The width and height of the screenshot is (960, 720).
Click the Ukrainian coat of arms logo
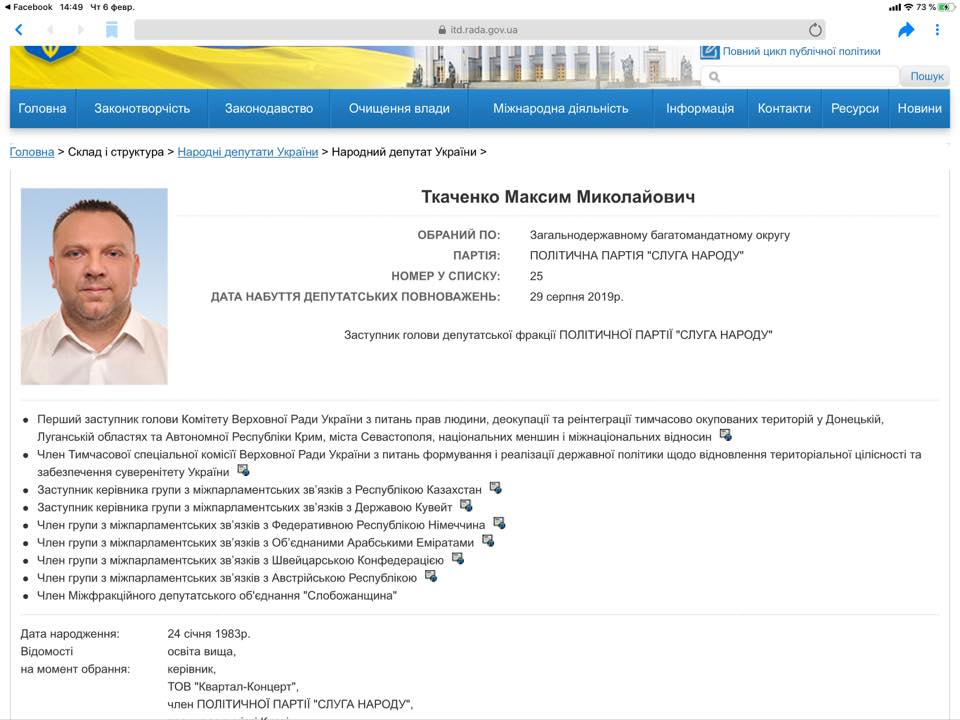pyautogui.click(x=51, y=53)
